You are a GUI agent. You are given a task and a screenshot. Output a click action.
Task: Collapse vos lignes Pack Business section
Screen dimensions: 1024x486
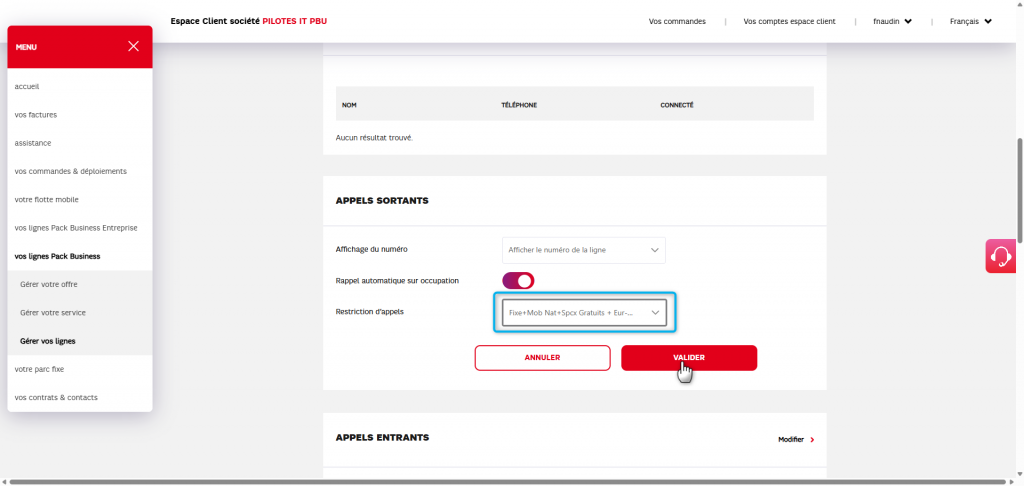57,256
